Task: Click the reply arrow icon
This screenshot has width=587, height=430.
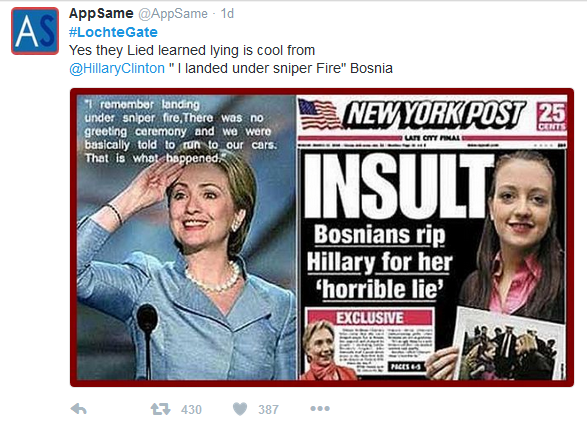Action: tap(79, 409)
